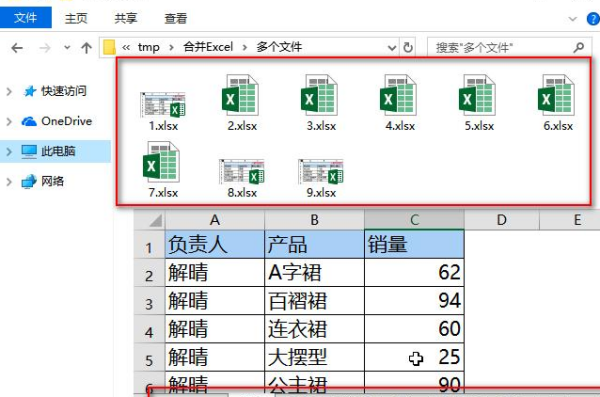Select column B header in spreadsheet

coord(315,220)
